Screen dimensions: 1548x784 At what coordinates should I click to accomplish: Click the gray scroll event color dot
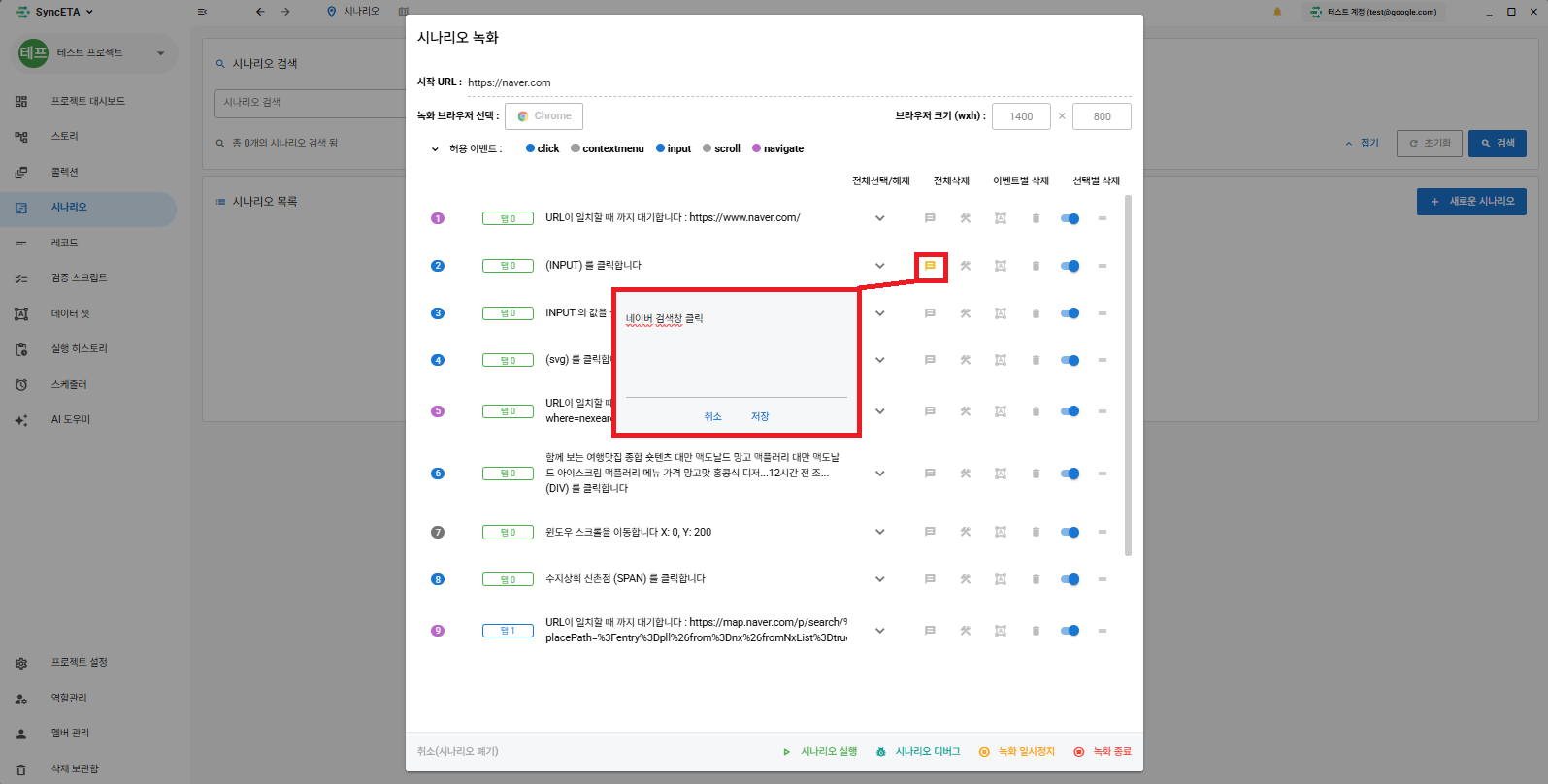tap(708, 148)
